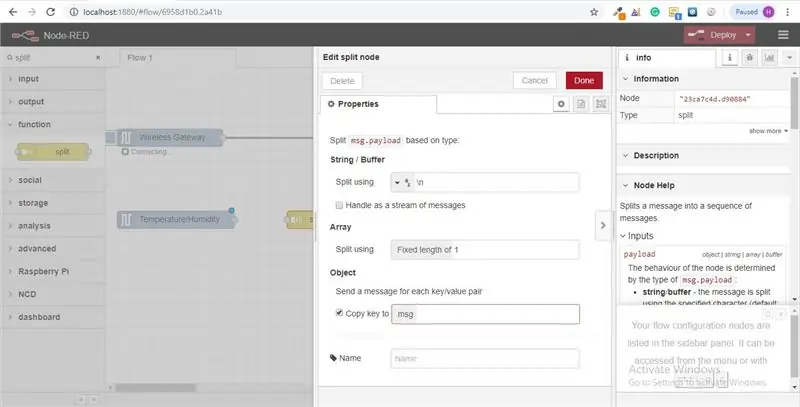Click the Delete button in editor
This screenshot has width=800, height=407.
[342, 81]
